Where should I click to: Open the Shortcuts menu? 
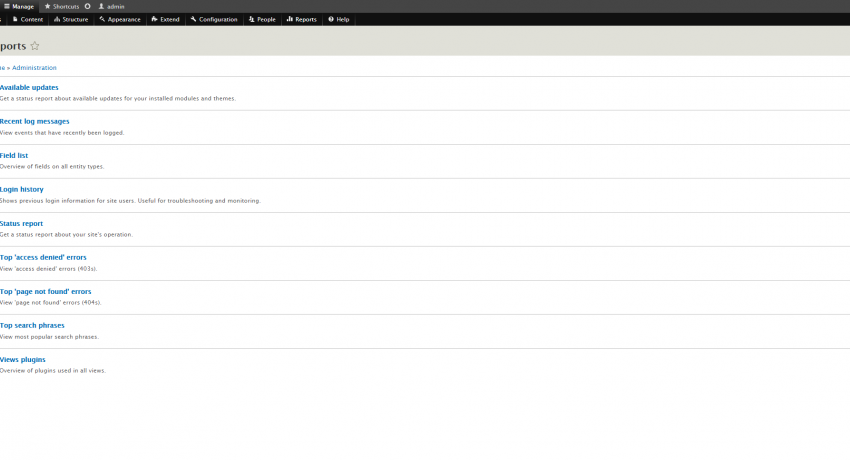[x=62, y=7]
